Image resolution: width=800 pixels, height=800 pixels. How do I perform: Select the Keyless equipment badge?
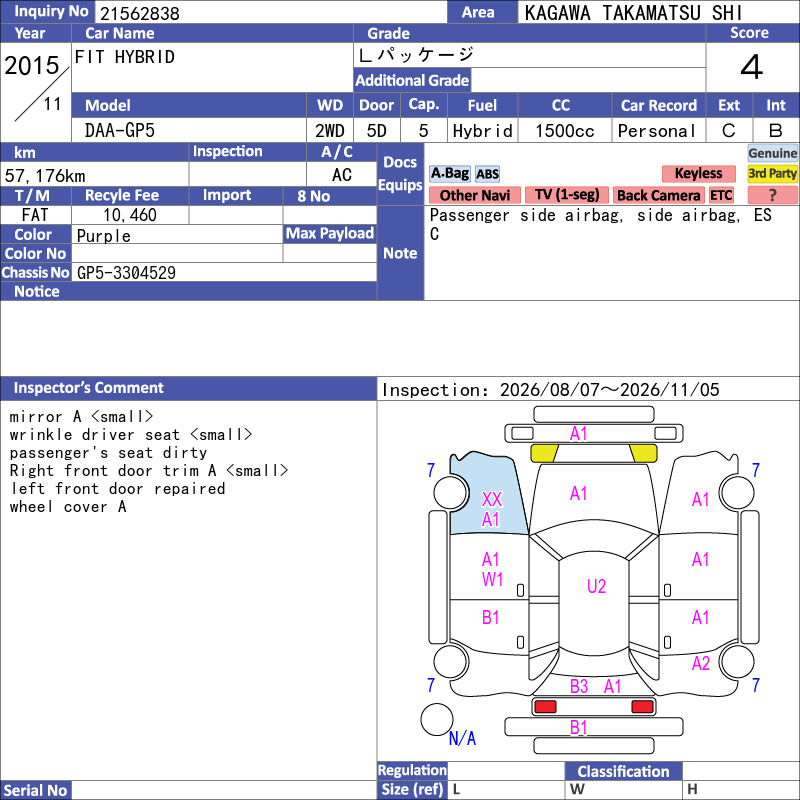coord(698,173)
